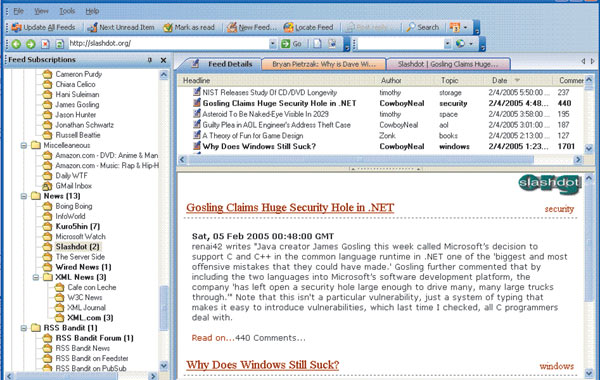600x380 pixels.
Task: Click the green browser Back arrow
Action: (16, 44)
